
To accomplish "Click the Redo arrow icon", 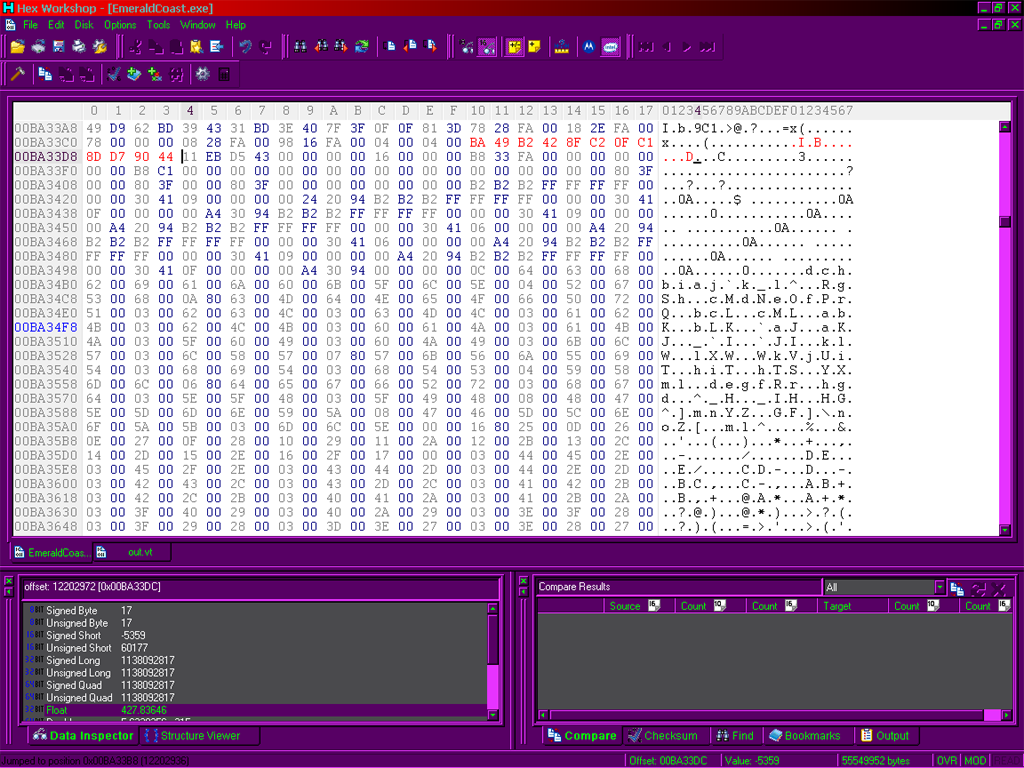I will pyautogui.click(x=266, y=47).
